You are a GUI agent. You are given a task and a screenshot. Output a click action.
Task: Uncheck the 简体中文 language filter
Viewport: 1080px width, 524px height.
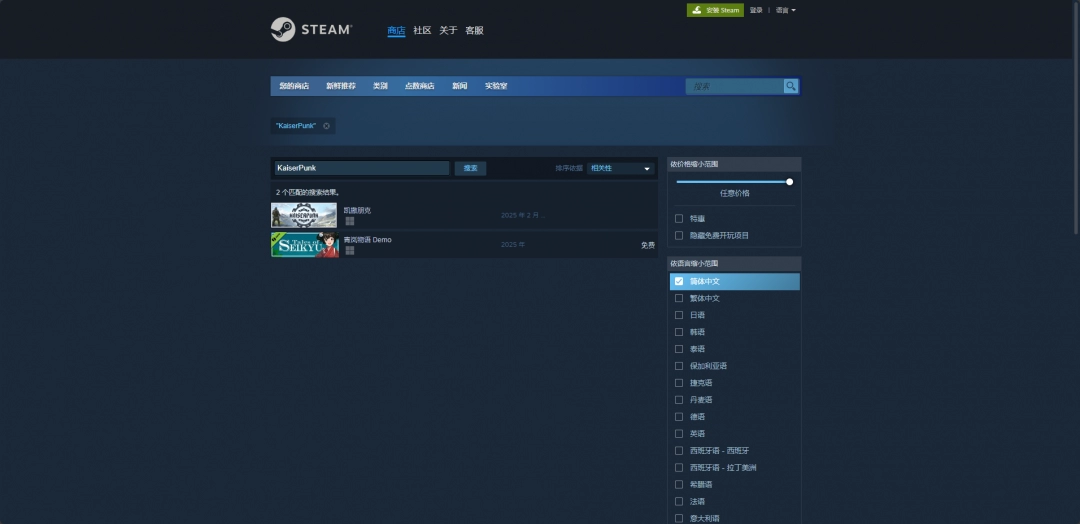click(x=679, y=281)
